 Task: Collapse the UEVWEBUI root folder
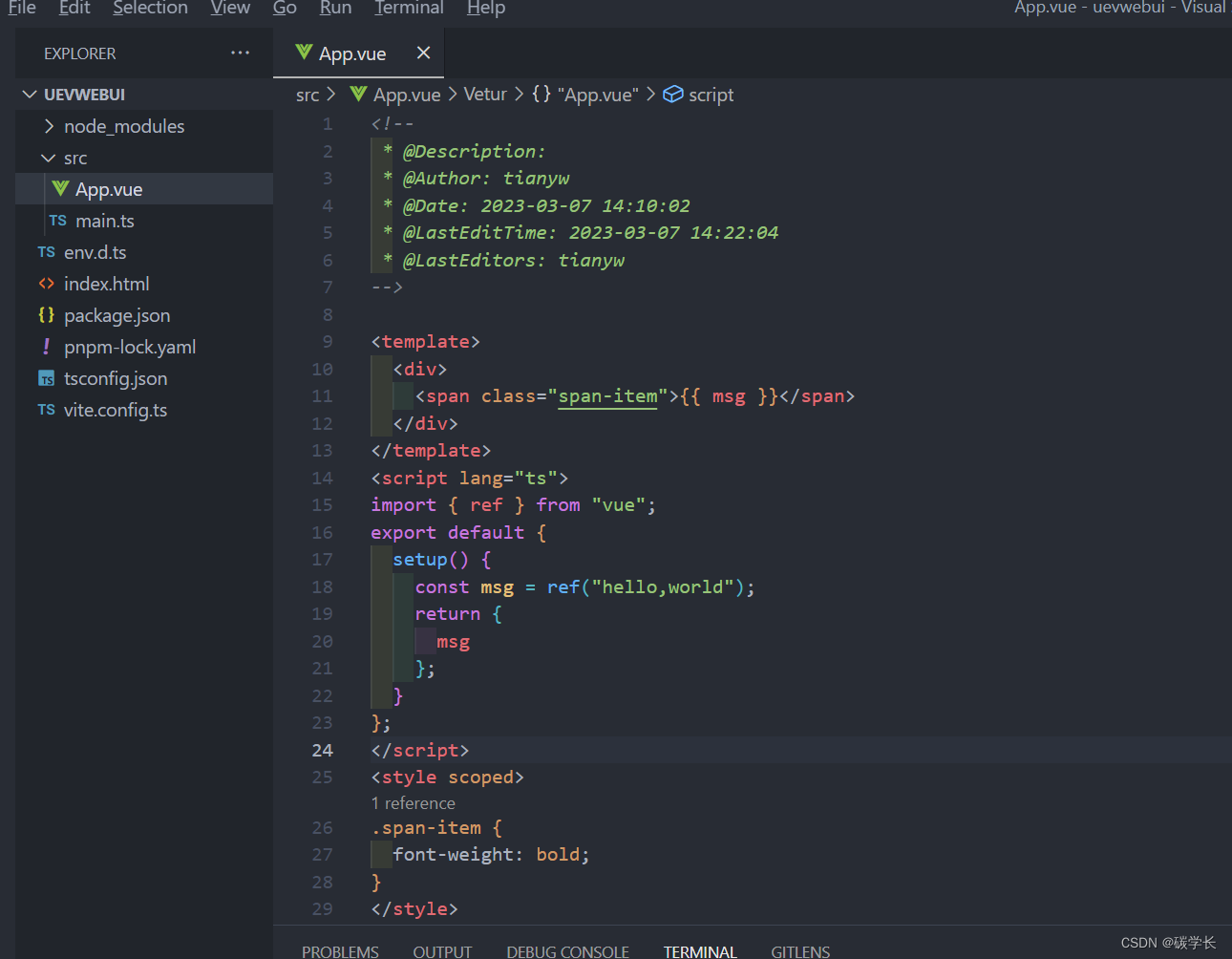(x=30, y=95)
